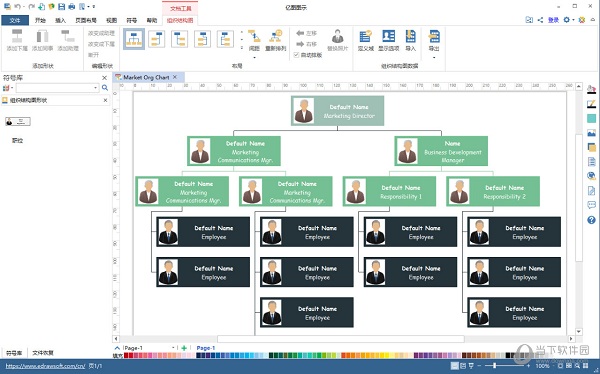Expand the layout gallery more arrow
Screen dimensions: 600x374
242,48
